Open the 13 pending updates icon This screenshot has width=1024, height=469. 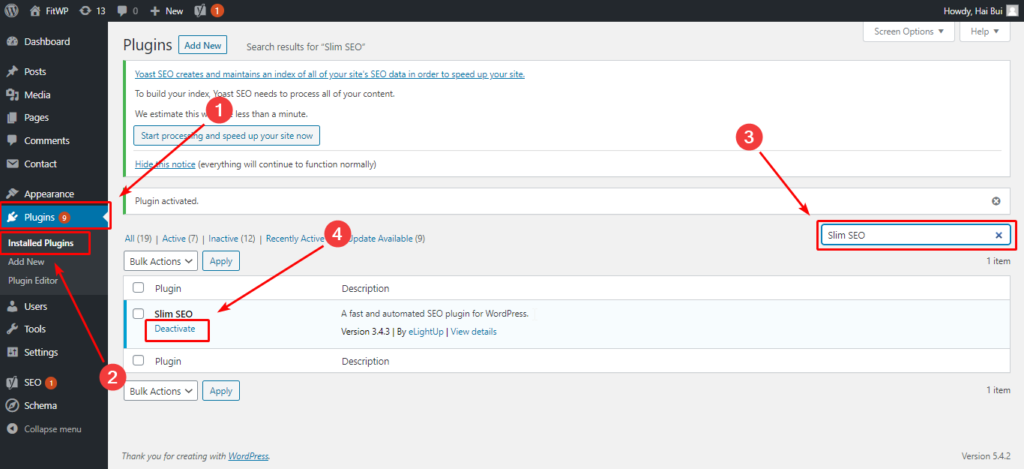click(x=92, y=10)
